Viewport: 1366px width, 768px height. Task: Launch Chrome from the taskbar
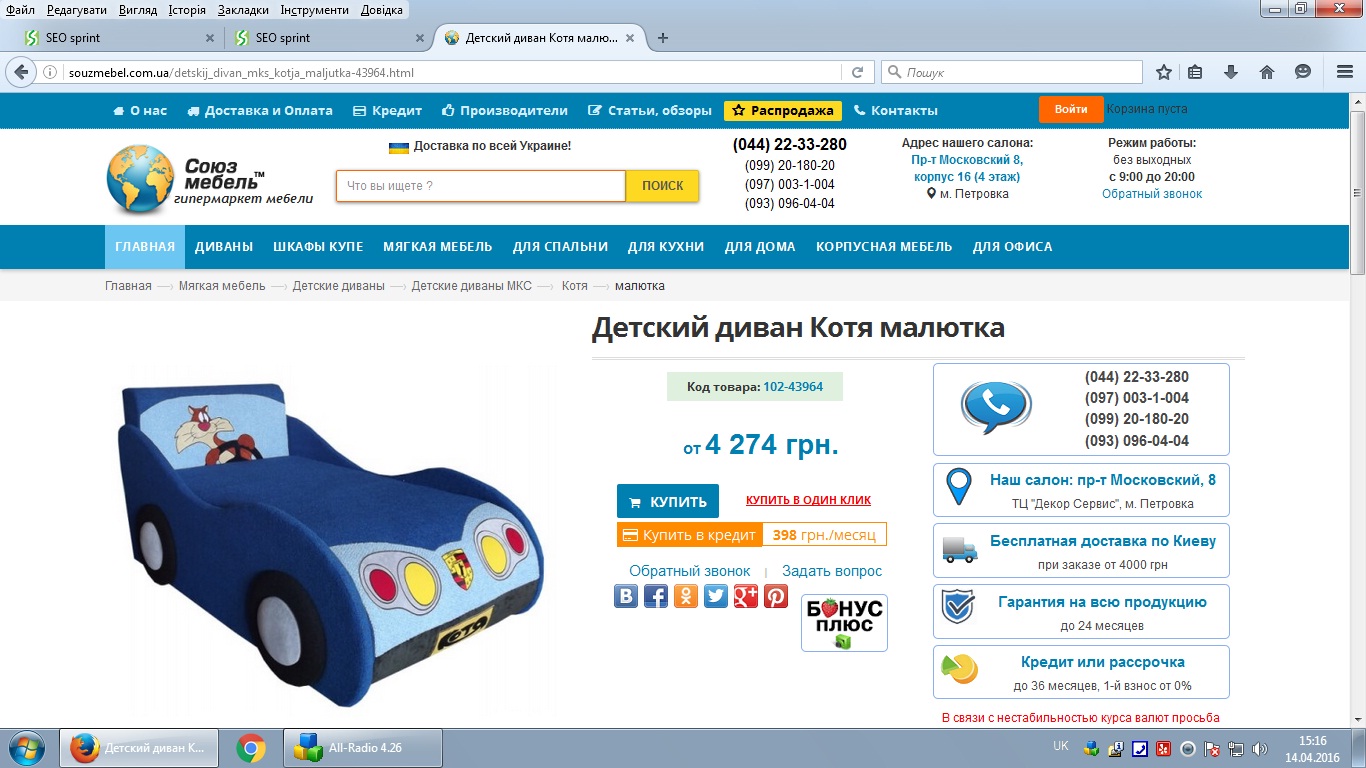[250, 748]
